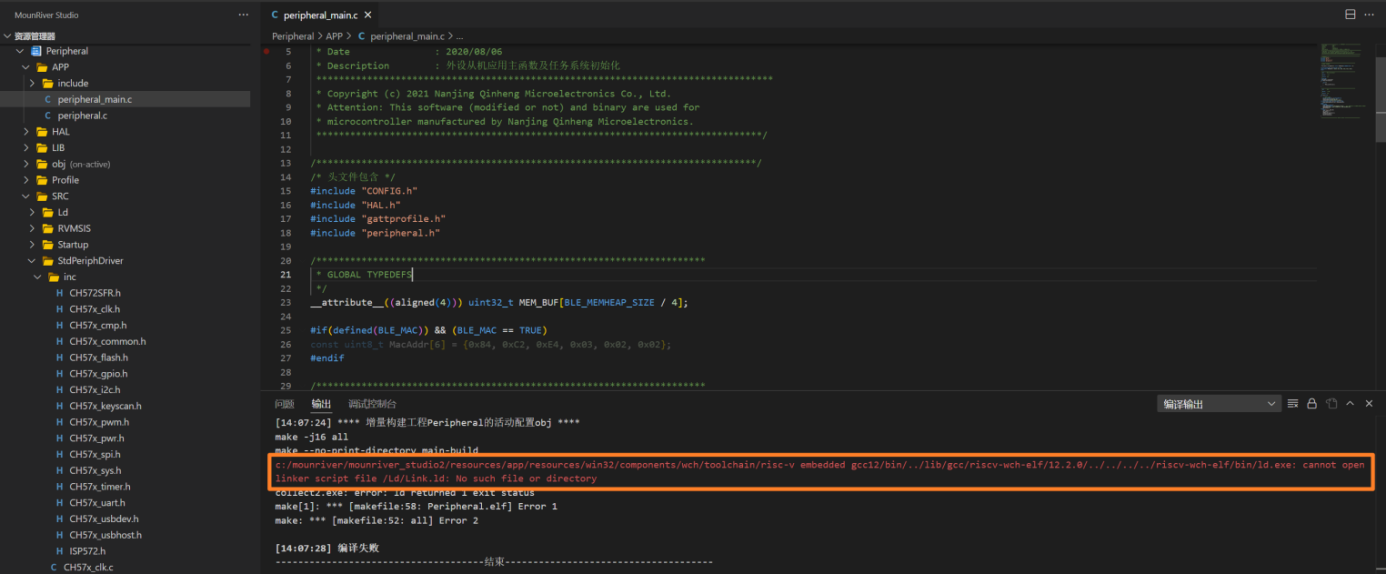Toggle the breakpoint dot beside line 5

click(x=267, y=51)
